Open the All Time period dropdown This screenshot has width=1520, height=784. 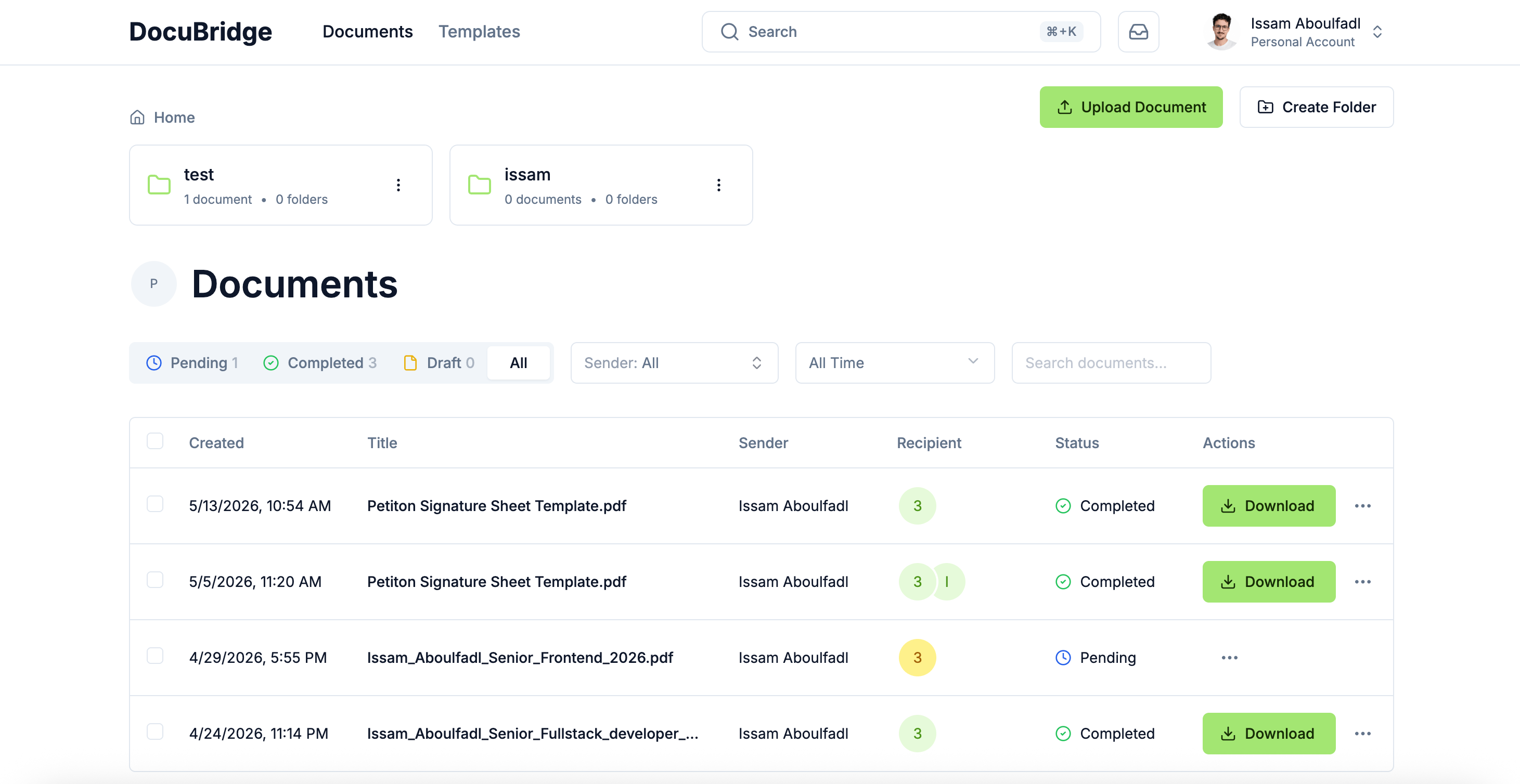895,363
